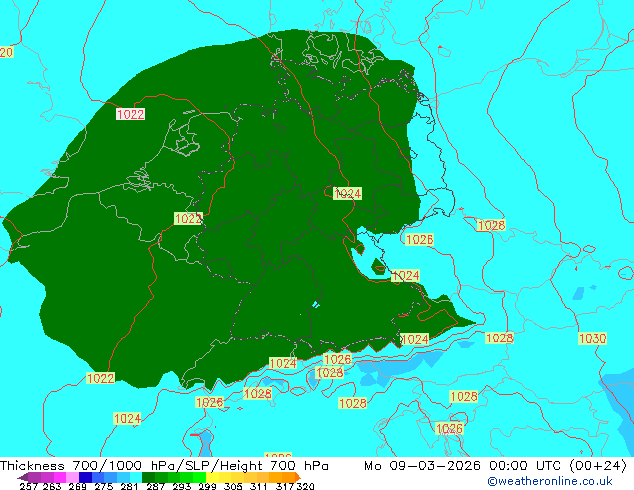Click the Height 700 hPa title text

coord(275,466)
